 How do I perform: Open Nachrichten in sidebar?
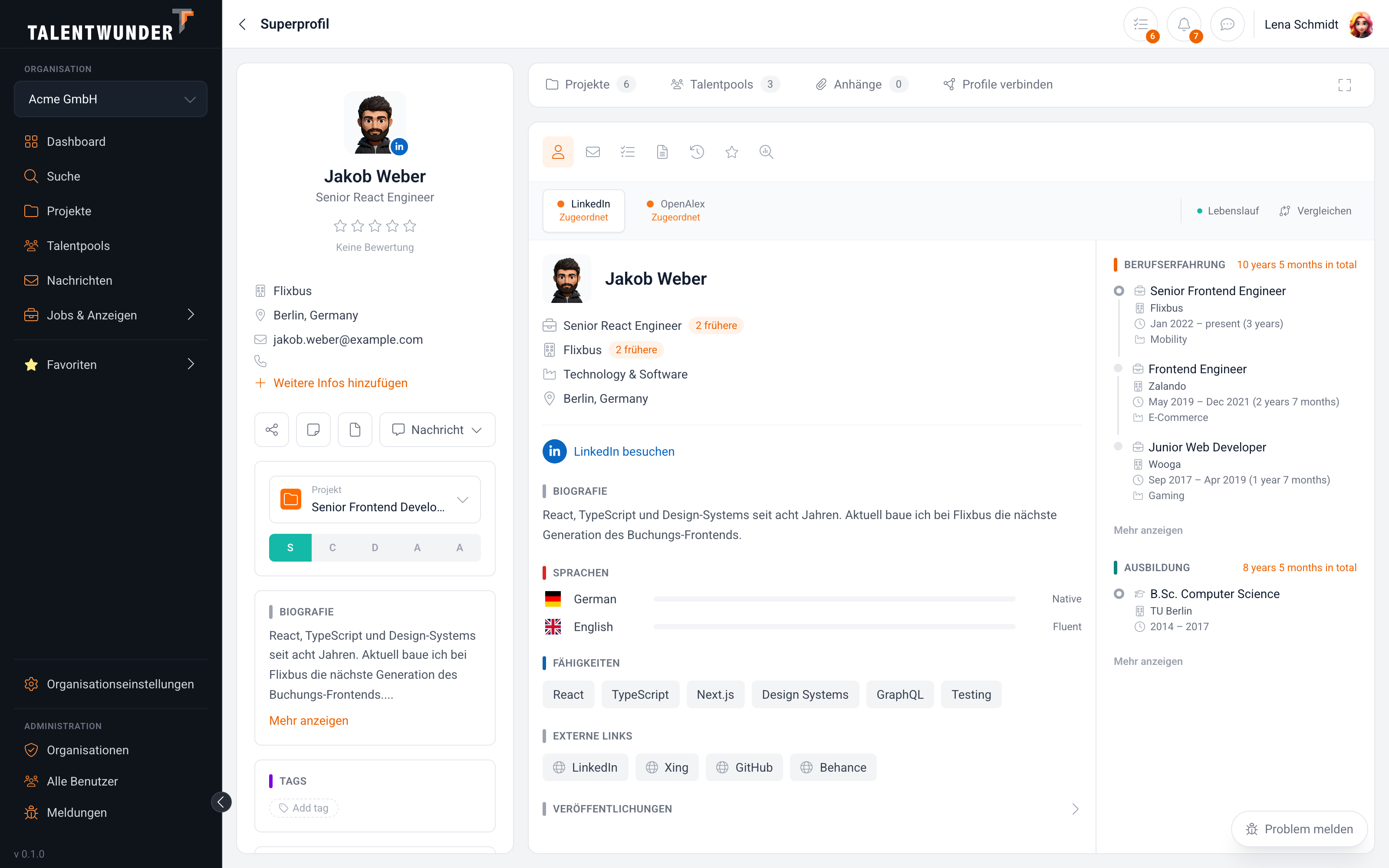tap(111, 280)
